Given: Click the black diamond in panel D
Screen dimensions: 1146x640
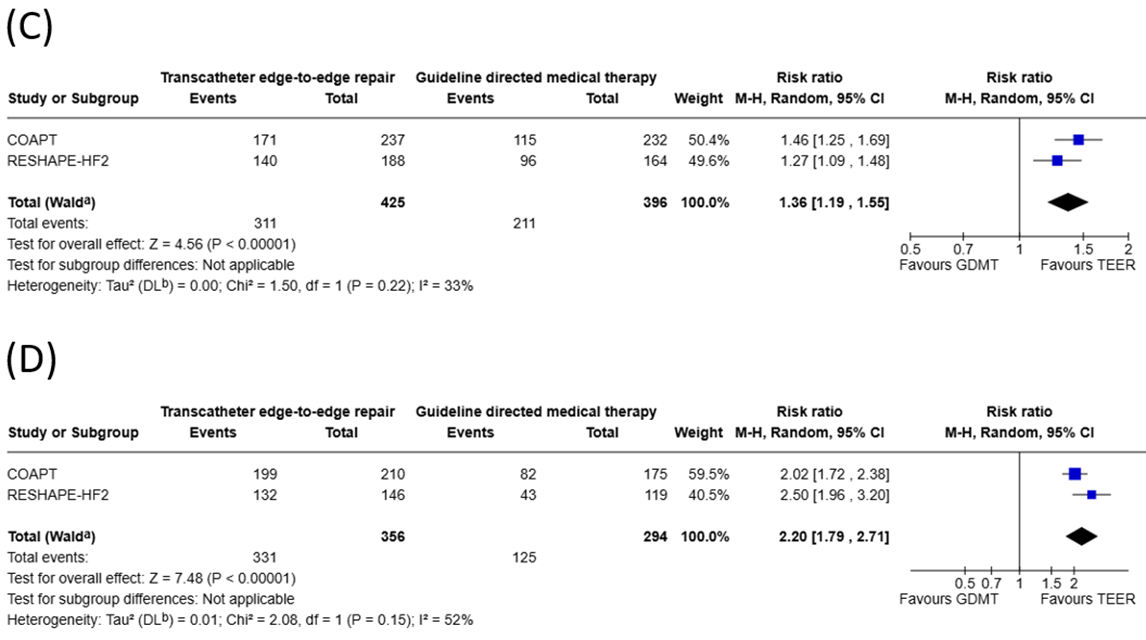Looking at the screenshot, I should click(1082, 536).
